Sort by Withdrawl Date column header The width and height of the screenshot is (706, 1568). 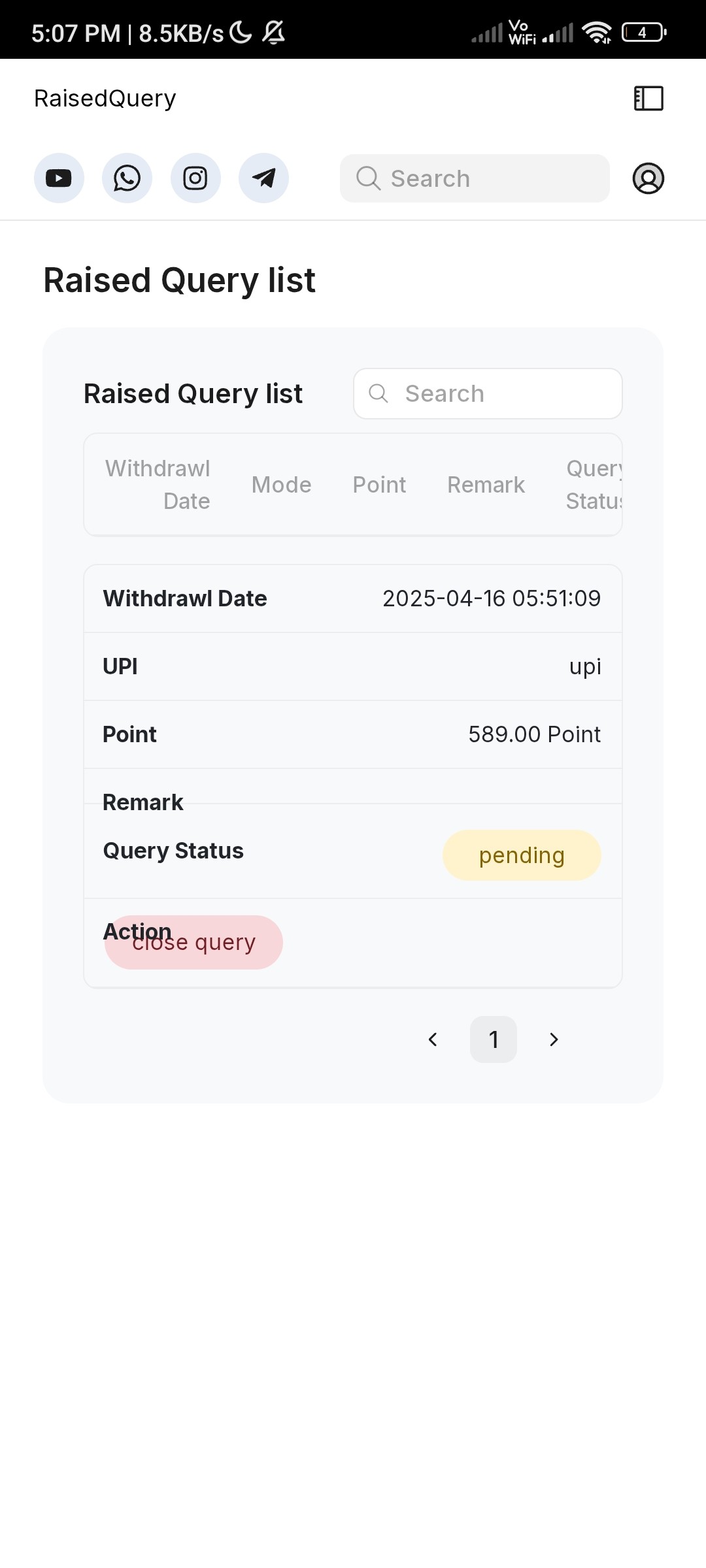[x=158, y=485]
